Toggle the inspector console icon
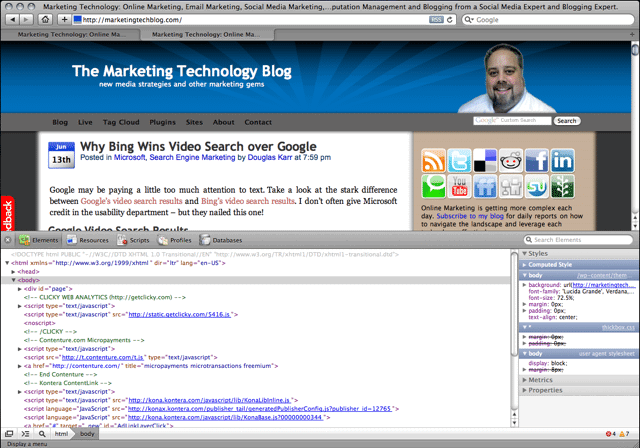Image resolution: width=640 pixels, height=448 pixels. [x=25, y=434]
